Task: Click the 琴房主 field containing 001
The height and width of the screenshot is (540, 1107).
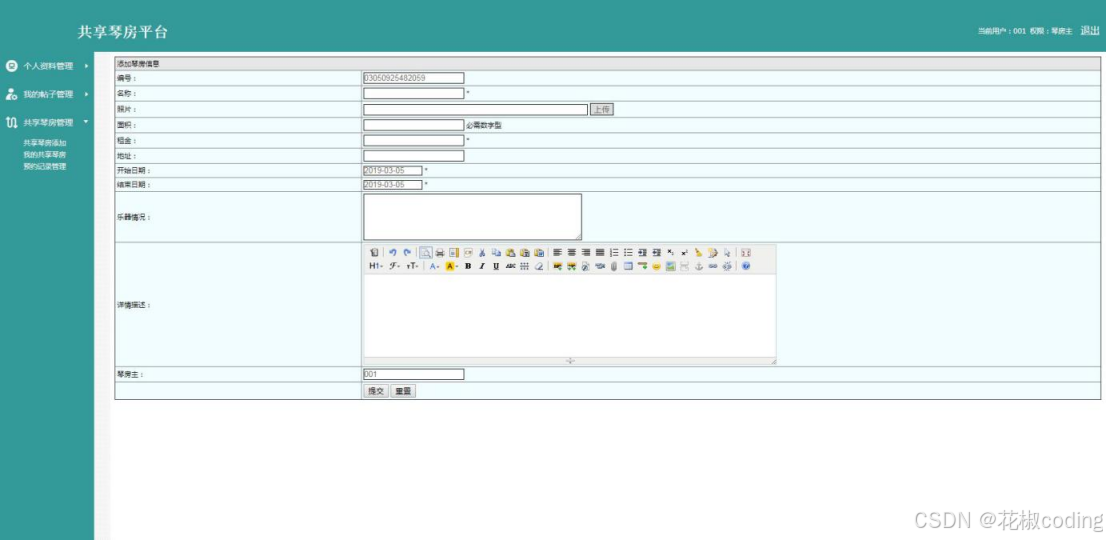Action: (414, 374)
